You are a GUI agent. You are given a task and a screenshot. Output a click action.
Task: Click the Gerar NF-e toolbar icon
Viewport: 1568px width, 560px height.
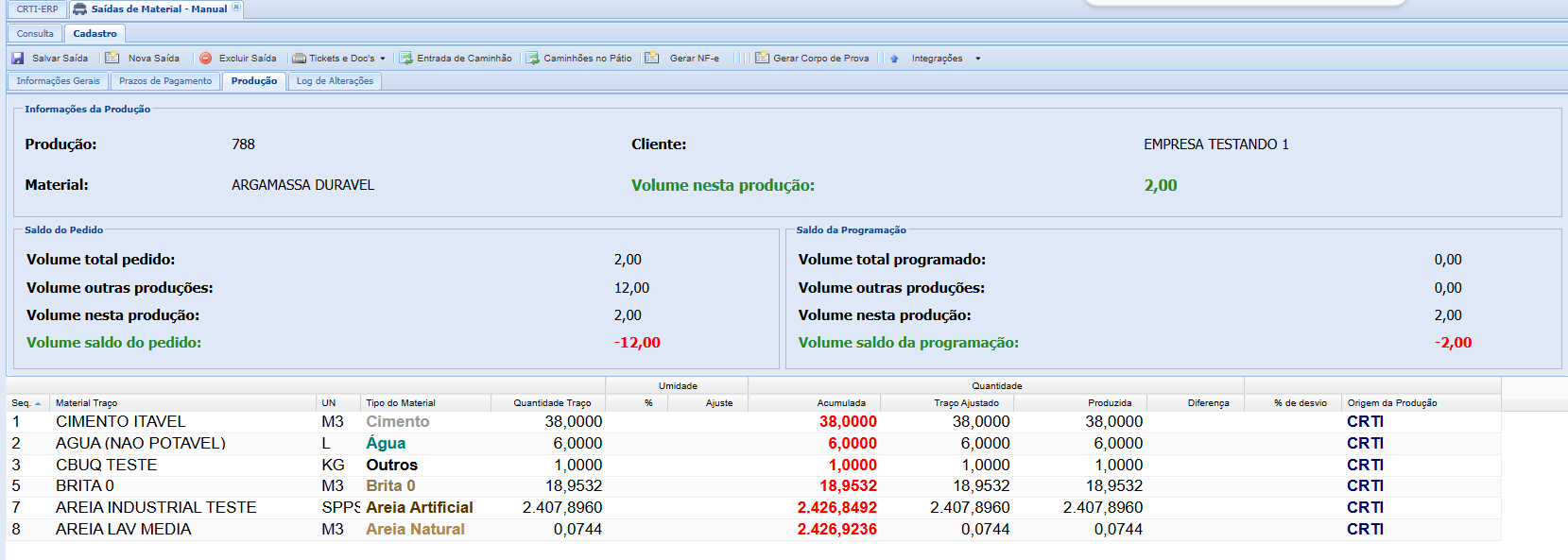(x=652, y=59)
